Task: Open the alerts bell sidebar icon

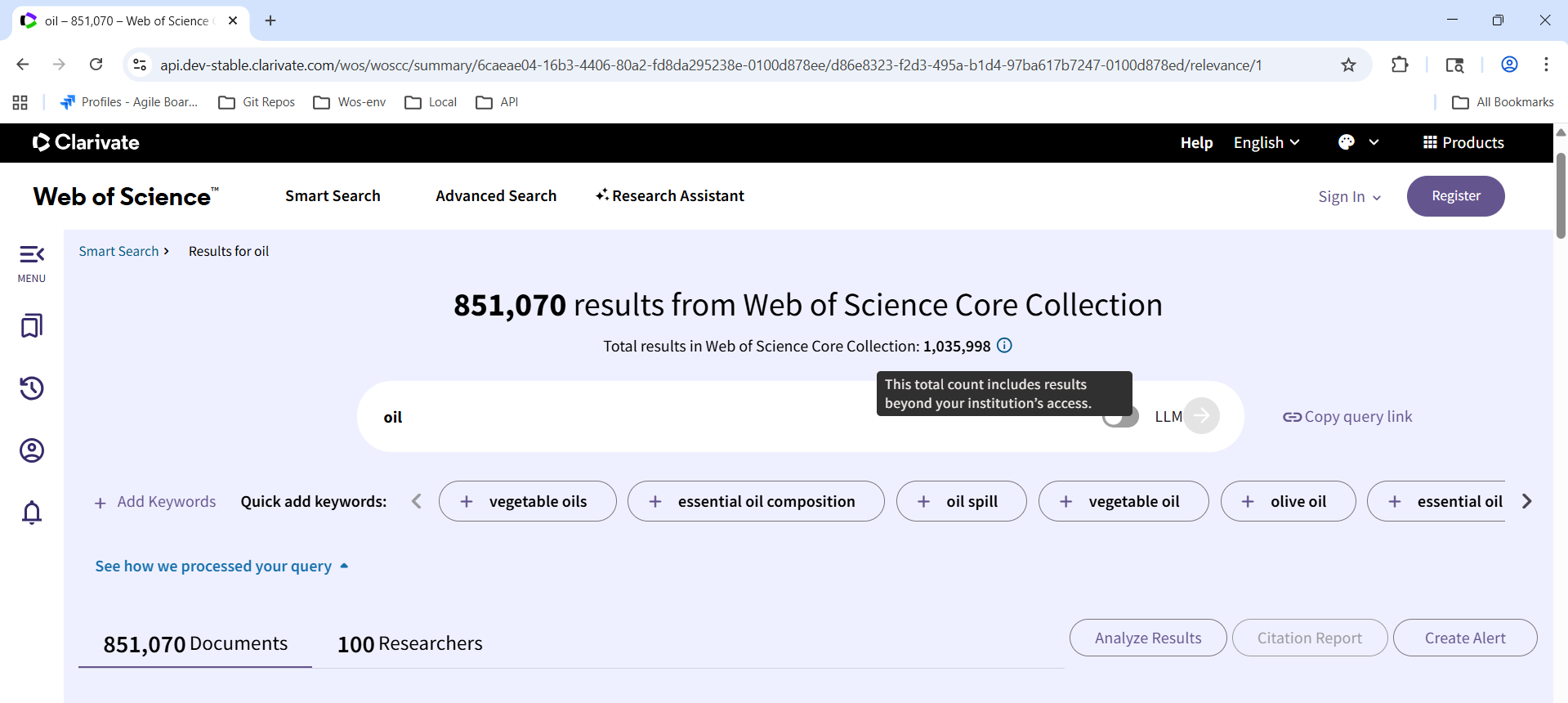Action: pyautogui.click(x=32, y=513)
